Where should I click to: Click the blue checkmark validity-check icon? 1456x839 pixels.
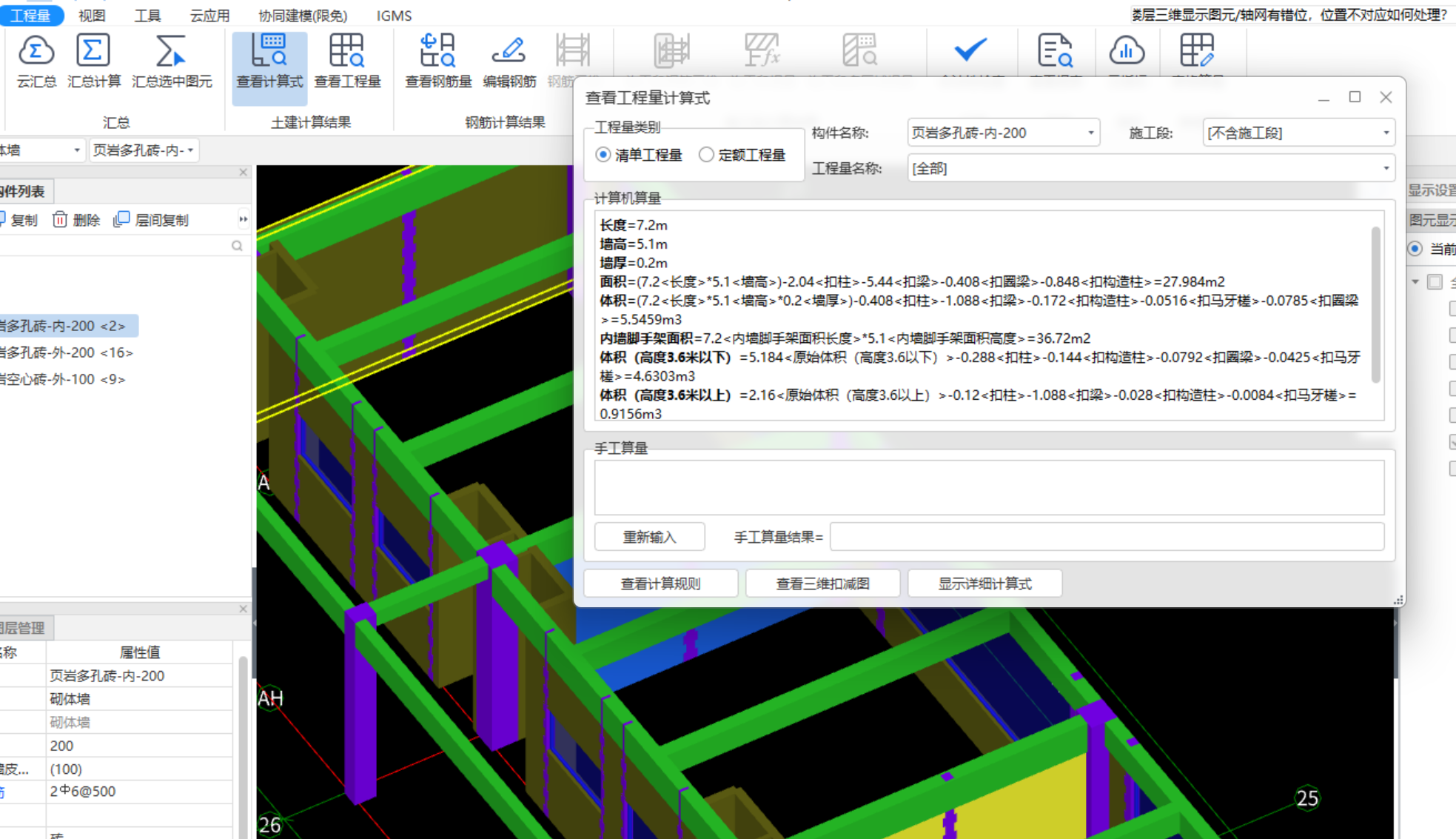coord(970,50)
